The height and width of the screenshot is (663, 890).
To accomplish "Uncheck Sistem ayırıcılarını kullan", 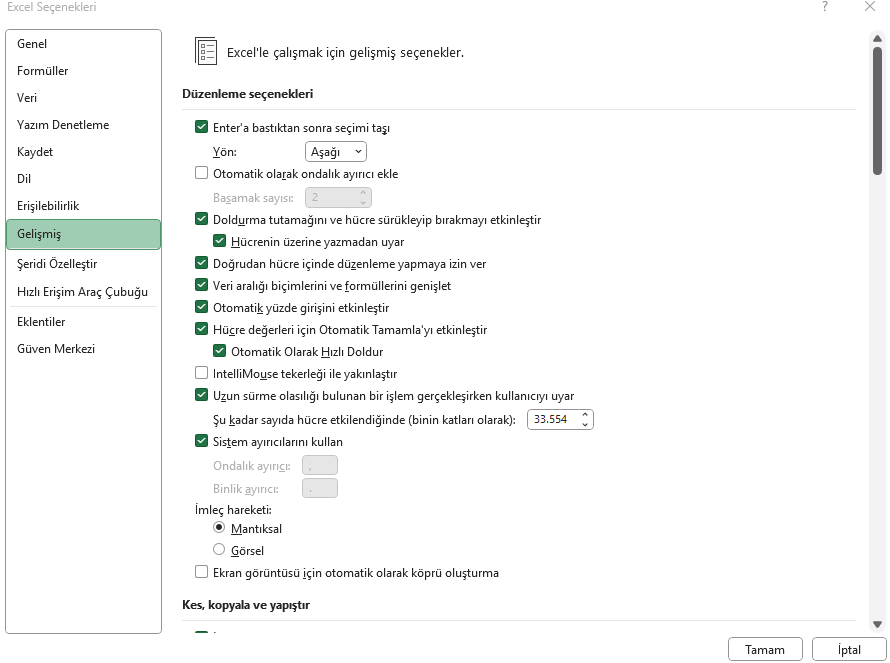I will [x=201, y=441].
